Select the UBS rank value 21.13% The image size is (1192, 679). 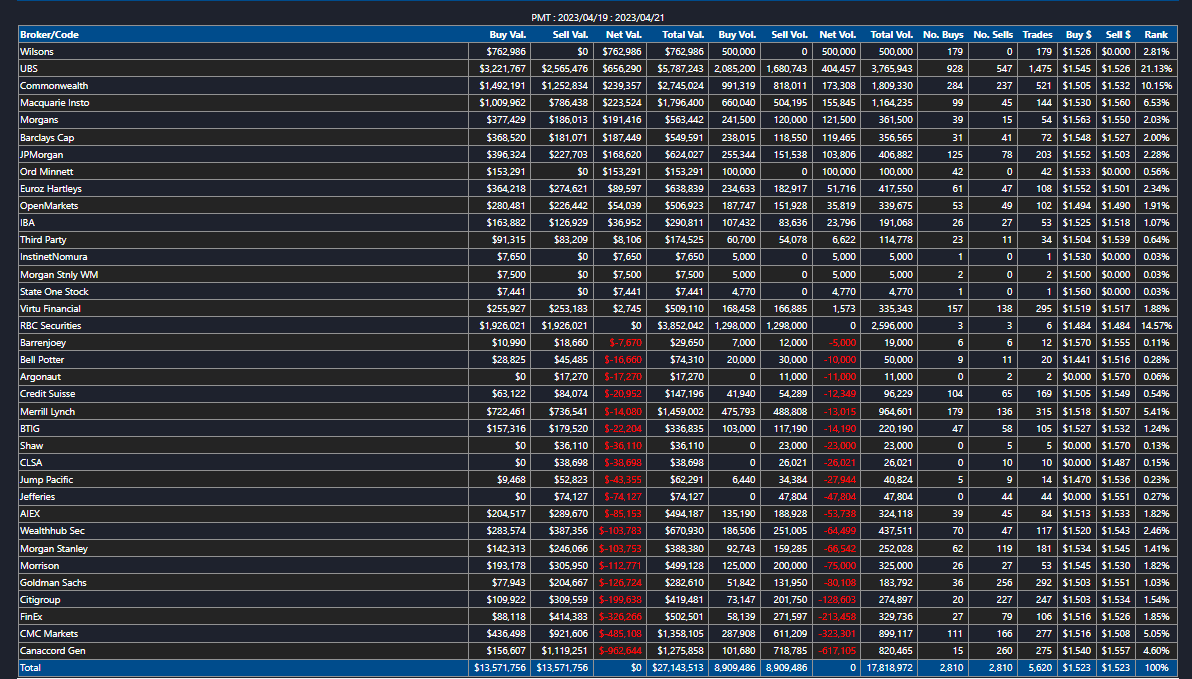pos(1156,68)
